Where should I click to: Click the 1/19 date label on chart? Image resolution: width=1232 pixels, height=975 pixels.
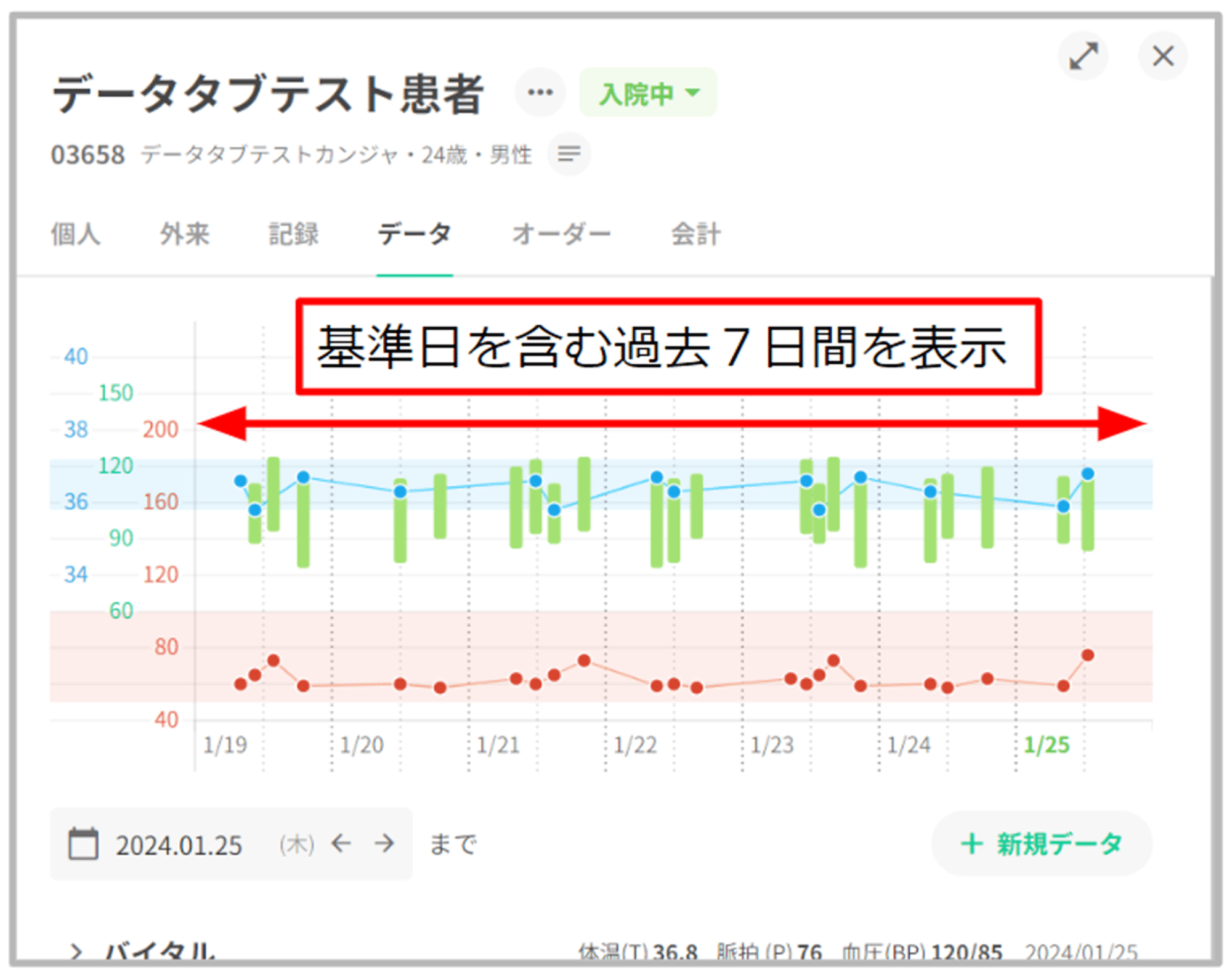point(225,745)
